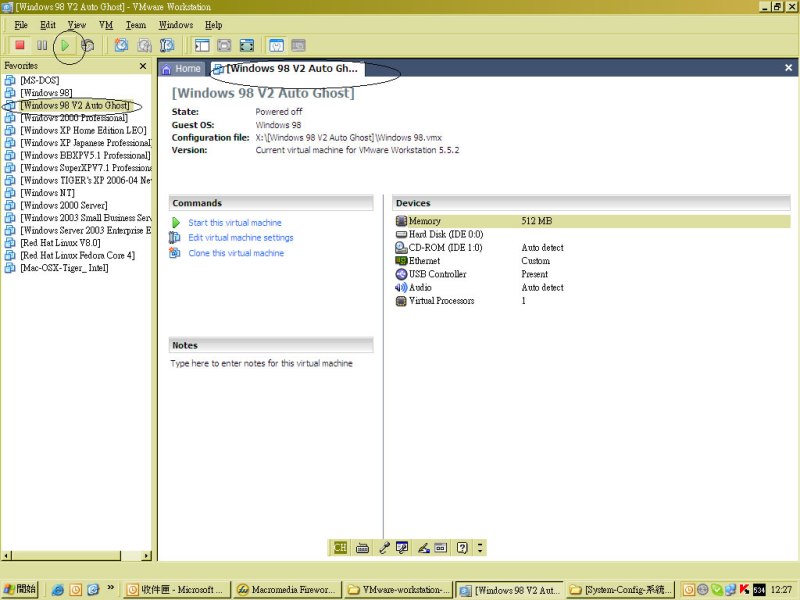The width and height of the screenshot is (800, 600).
Task: Select [Windows TIGER's XP 2006-04] favorite
Action: tap(86, 180)
